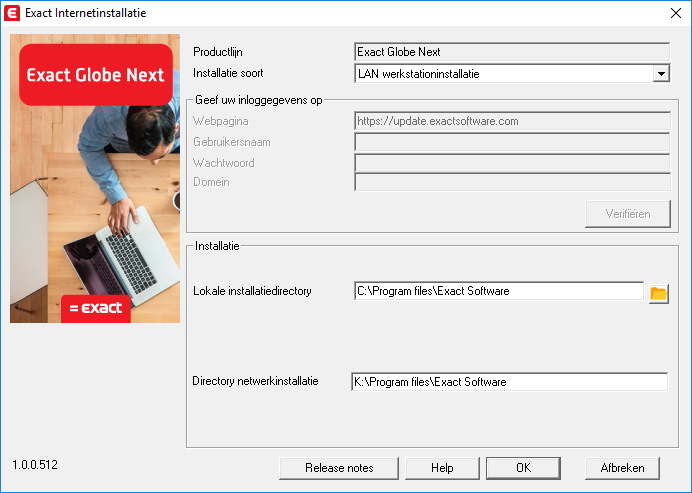692x493 pixels.
Task: Click the Release notes button
Action: 339,468
